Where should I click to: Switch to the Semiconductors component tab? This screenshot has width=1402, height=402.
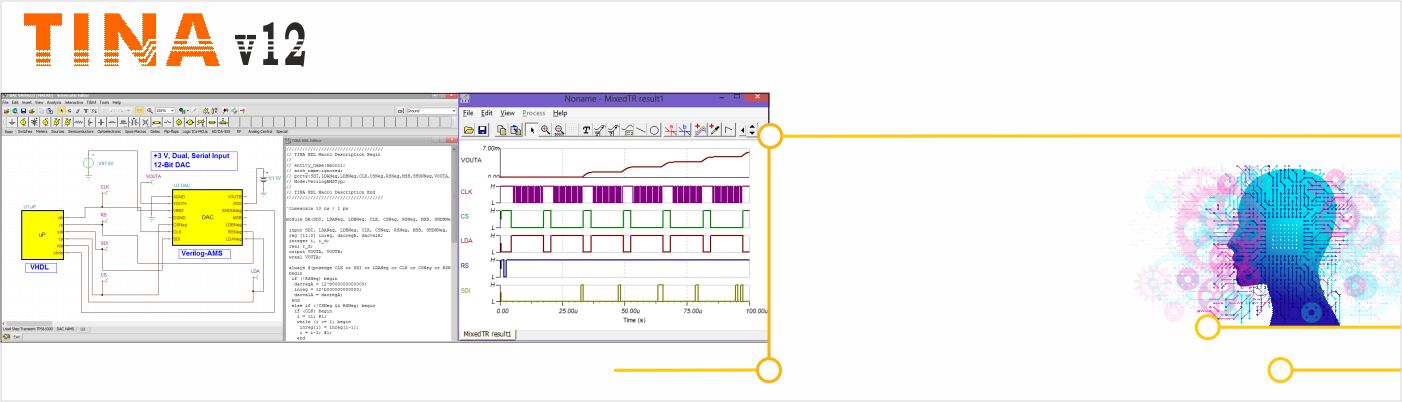pyautogui.click(x=82, y=131)
